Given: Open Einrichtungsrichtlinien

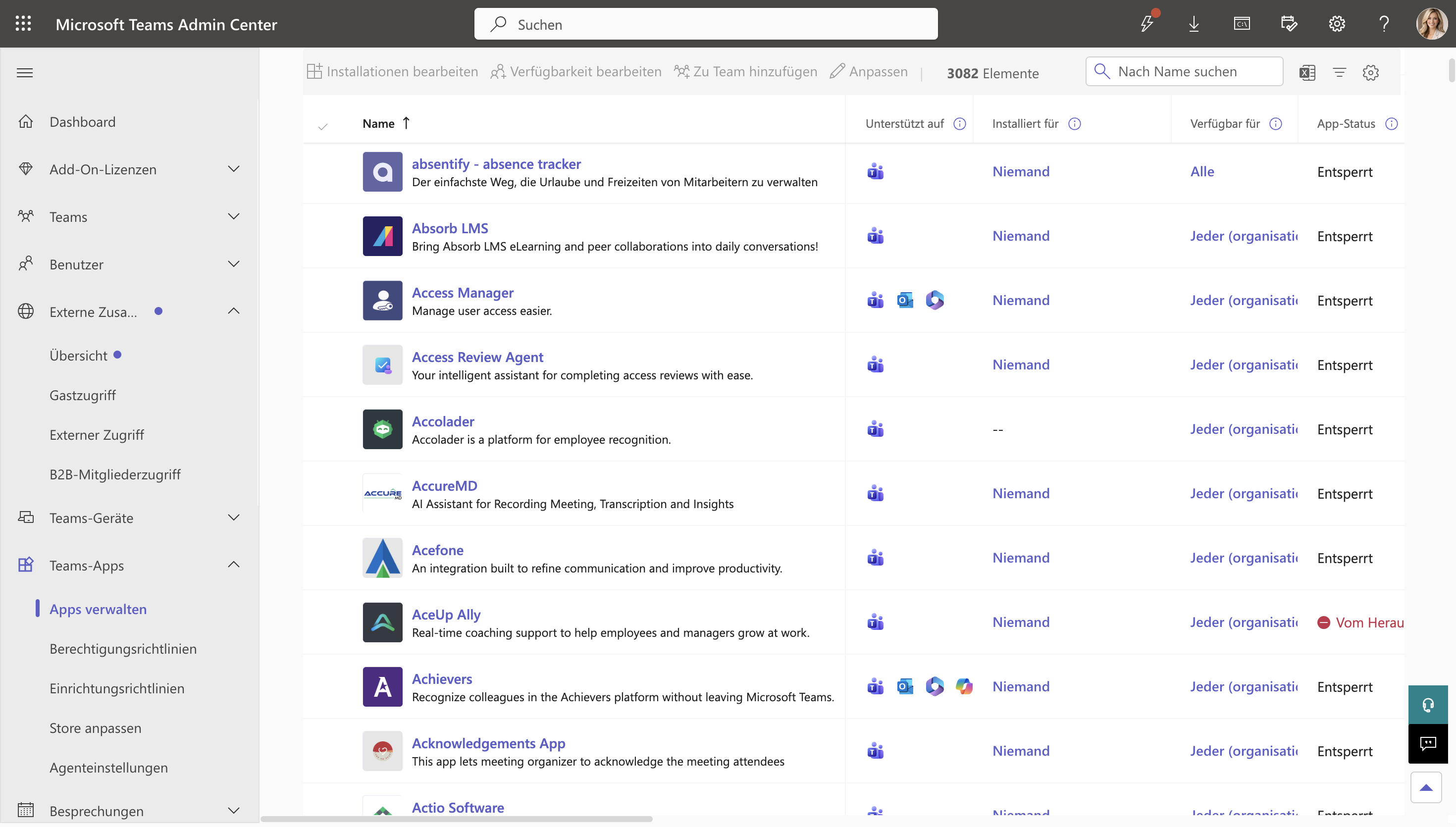Looking at the screenshot, I should click(116, 688).
